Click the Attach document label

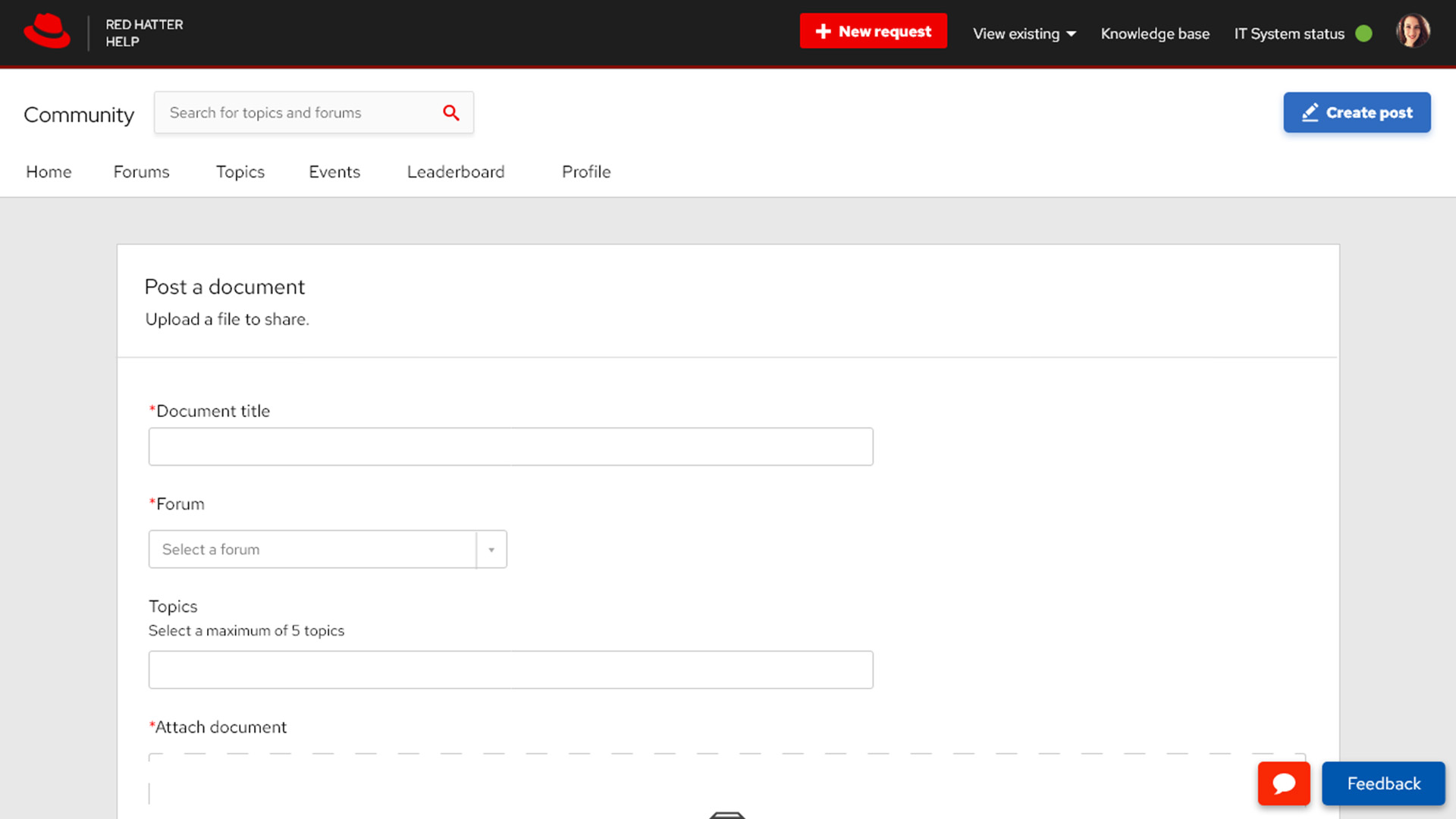(218, 726)
